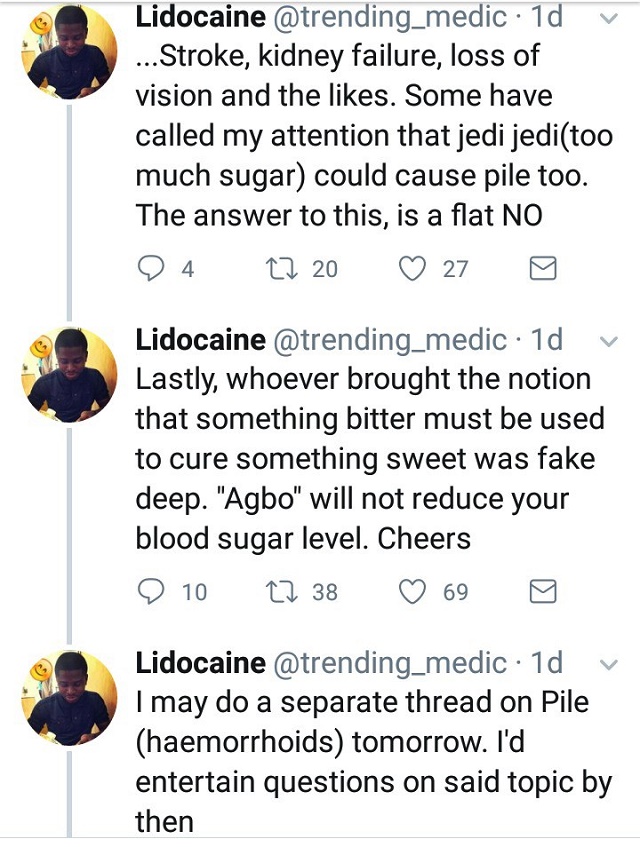Retweet the 'Agbo' blood sugar tweet
640x847 pixels.
point(276,592)
